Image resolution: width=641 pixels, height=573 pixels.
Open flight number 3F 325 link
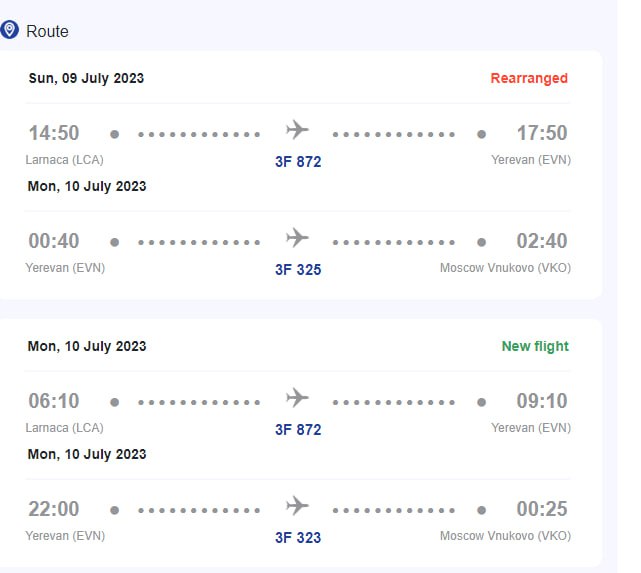pyautogui.click(x=298, y=270)
